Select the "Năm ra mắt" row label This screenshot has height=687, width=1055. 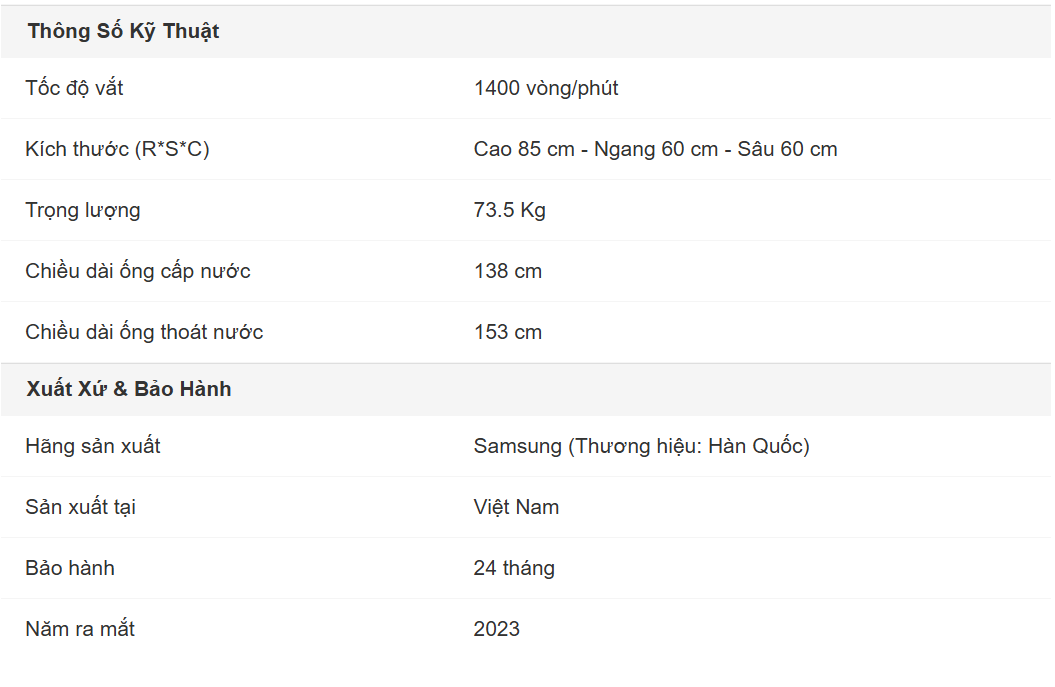tap(80, 629)
